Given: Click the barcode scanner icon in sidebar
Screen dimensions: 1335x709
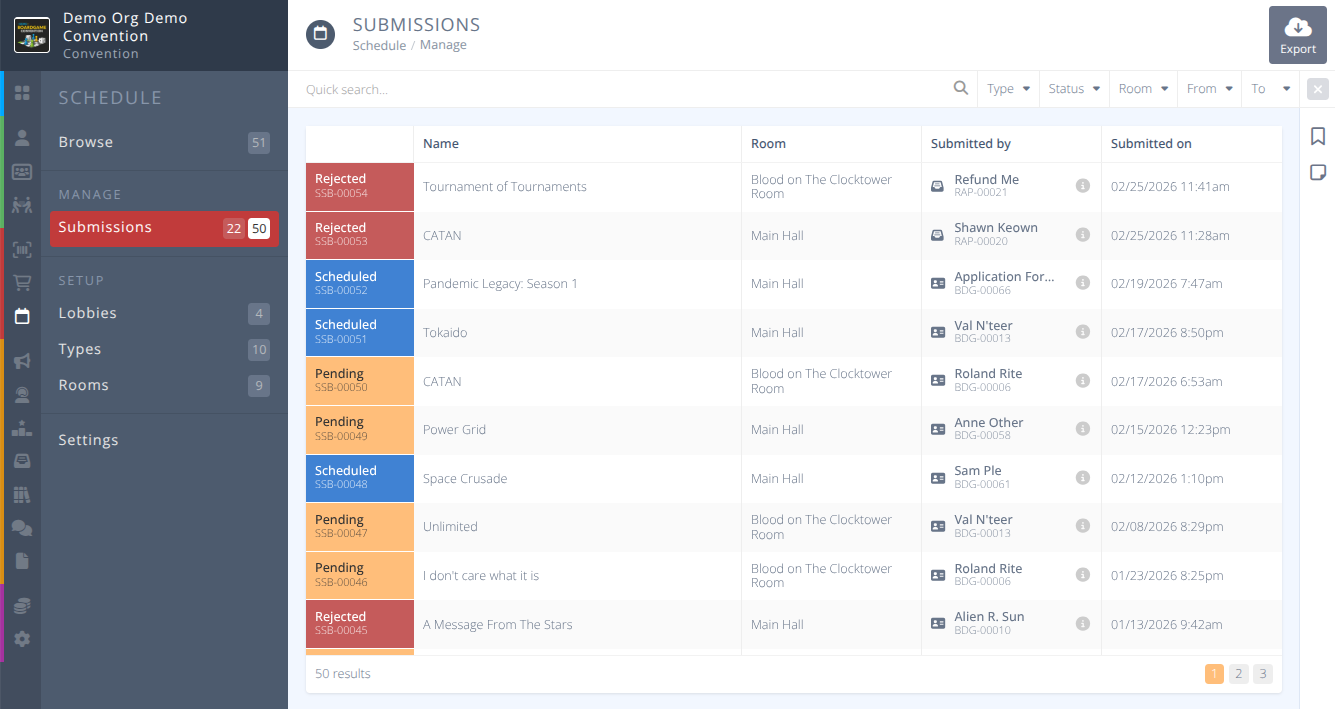Looking at the screenshot, I should point(22,250).
